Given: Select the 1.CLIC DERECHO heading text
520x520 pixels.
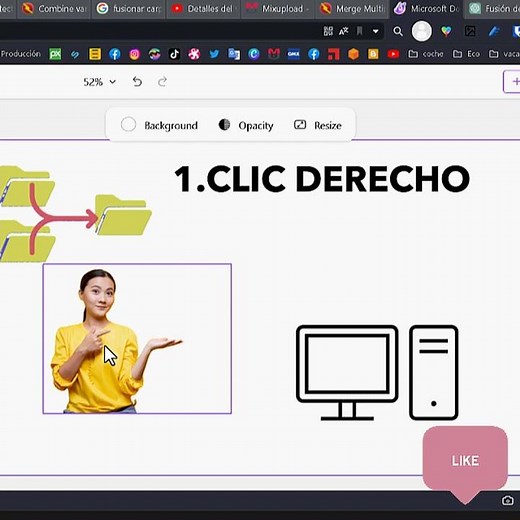Looking at the screenshot, I should click(x=322, y=179).
